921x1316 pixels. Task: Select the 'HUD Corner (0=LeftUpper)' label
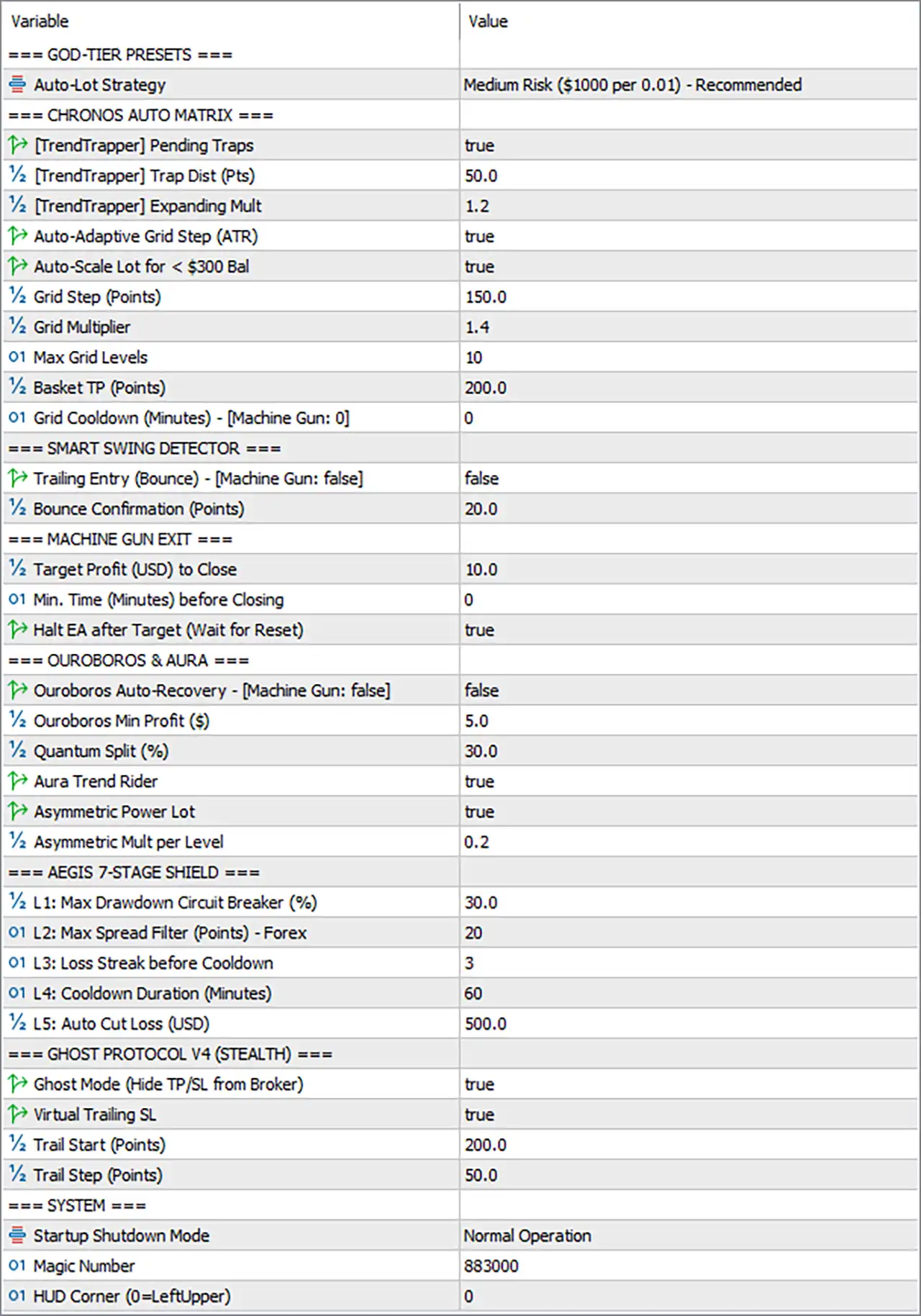click(132, 1296)
